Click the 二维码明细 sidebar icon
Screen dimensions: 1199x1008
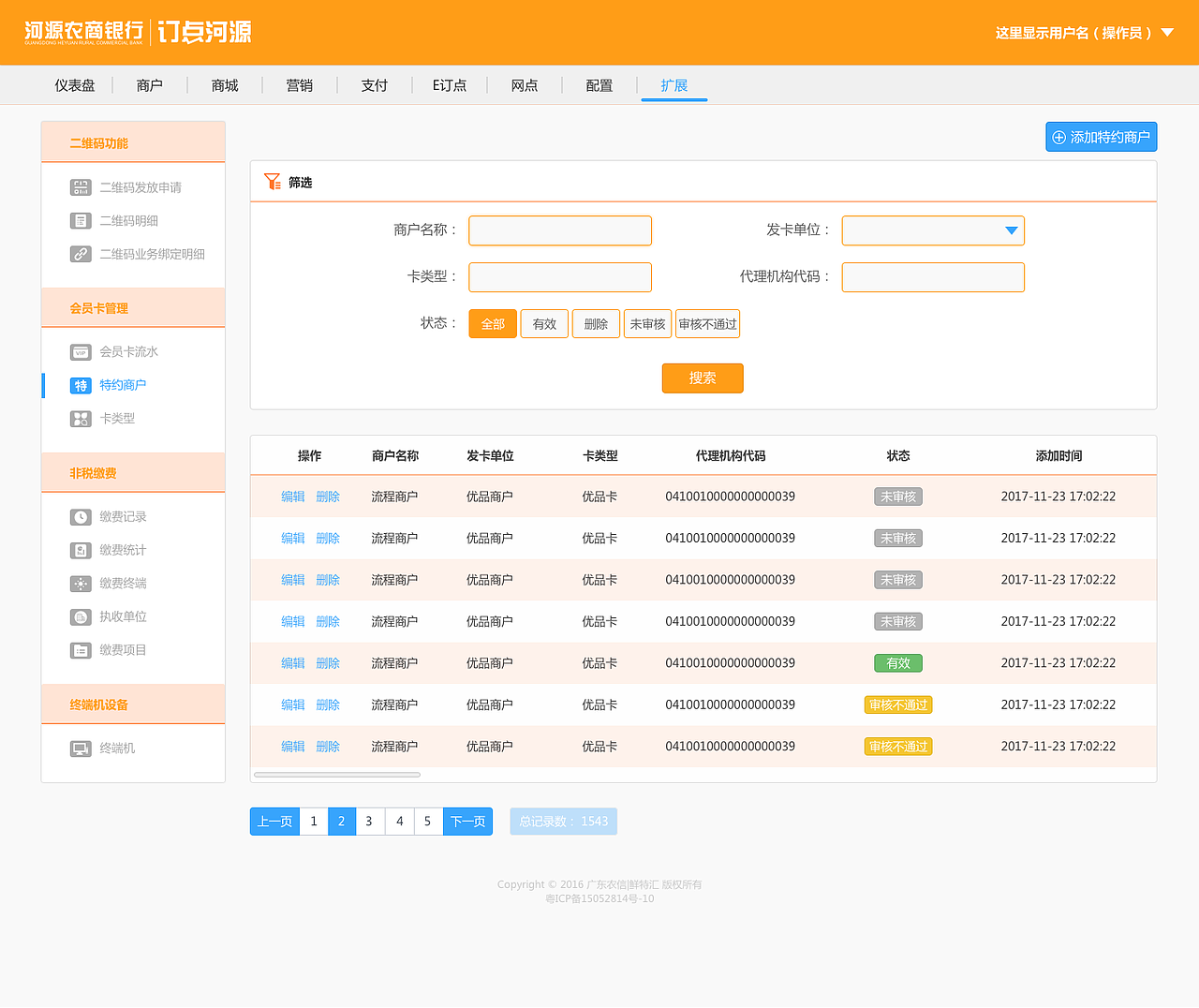coord(81,221)
